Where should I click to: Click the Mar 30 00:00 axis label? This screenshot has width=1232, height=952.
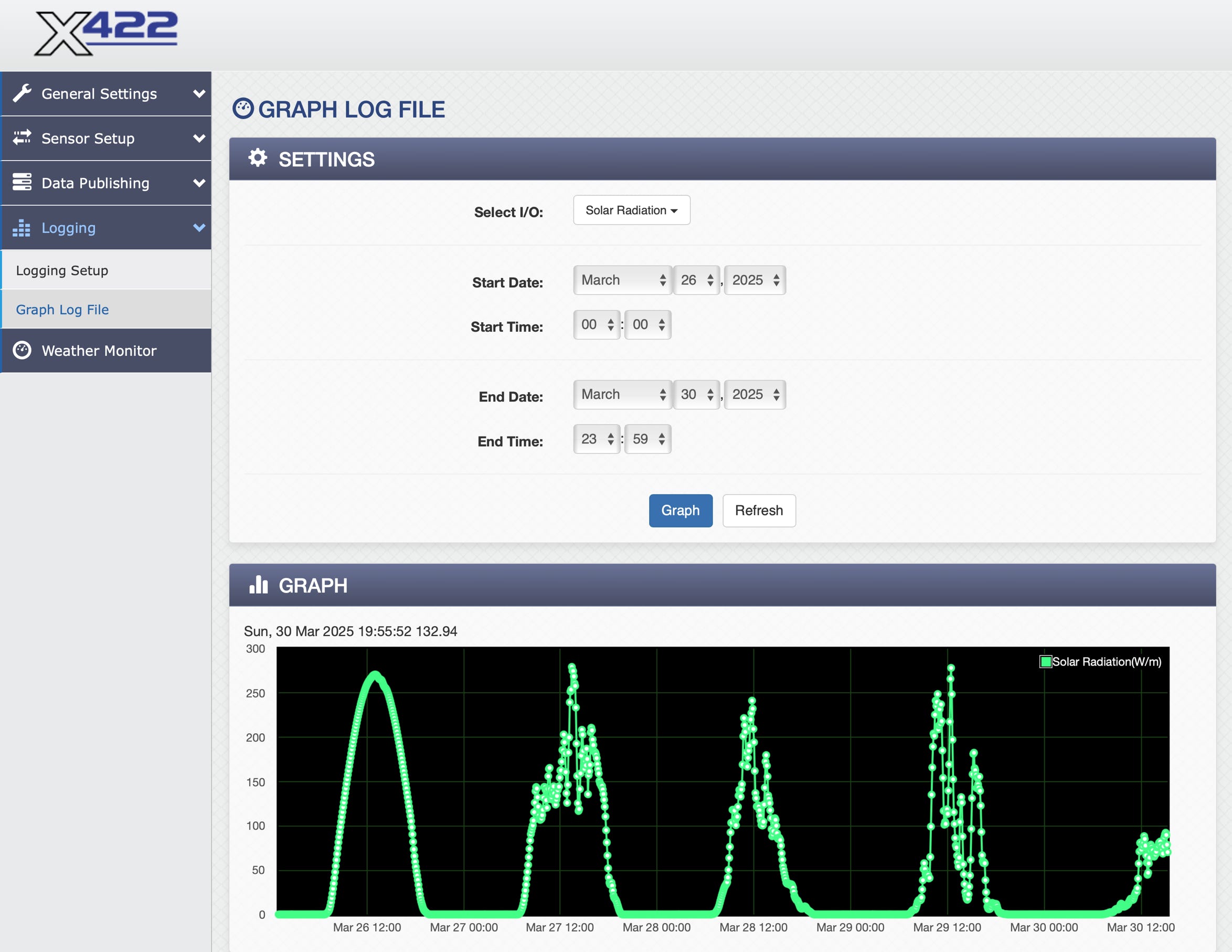1044,927
